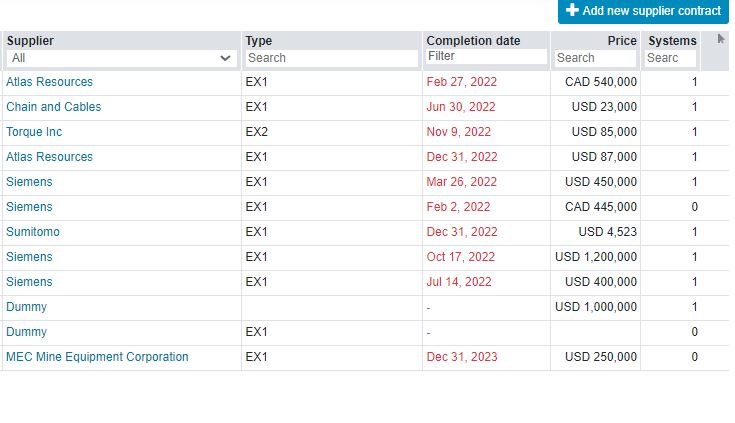This screenshot has height=423, width=735.
Task: Open MEC Mine Equipment Corporation link
Action: (97, 357)
